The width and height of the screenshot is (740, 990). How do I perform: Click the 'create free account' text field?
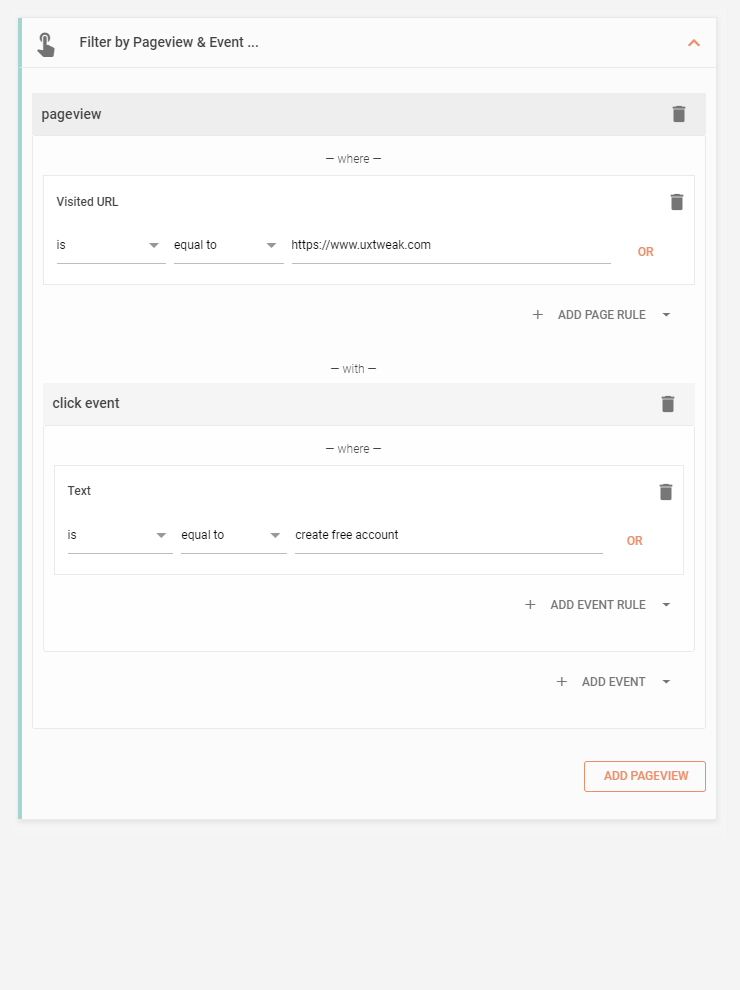tap(449, 535)
